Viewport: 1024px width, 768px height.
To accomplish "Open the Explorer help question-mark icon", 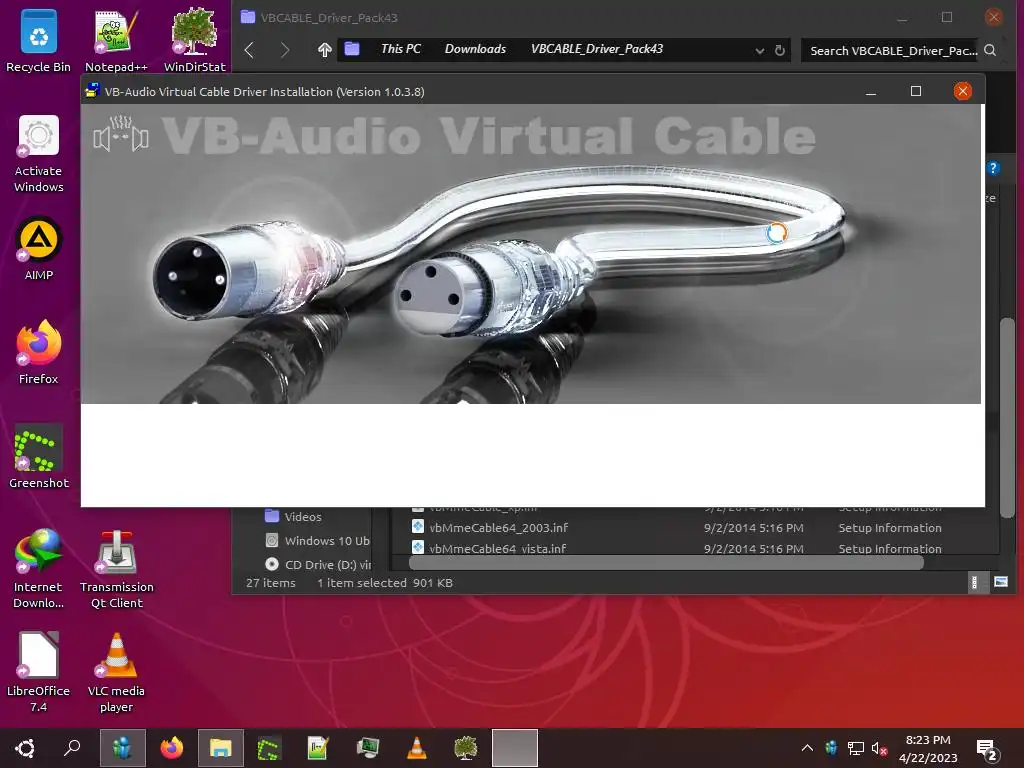I will point(993,168).
